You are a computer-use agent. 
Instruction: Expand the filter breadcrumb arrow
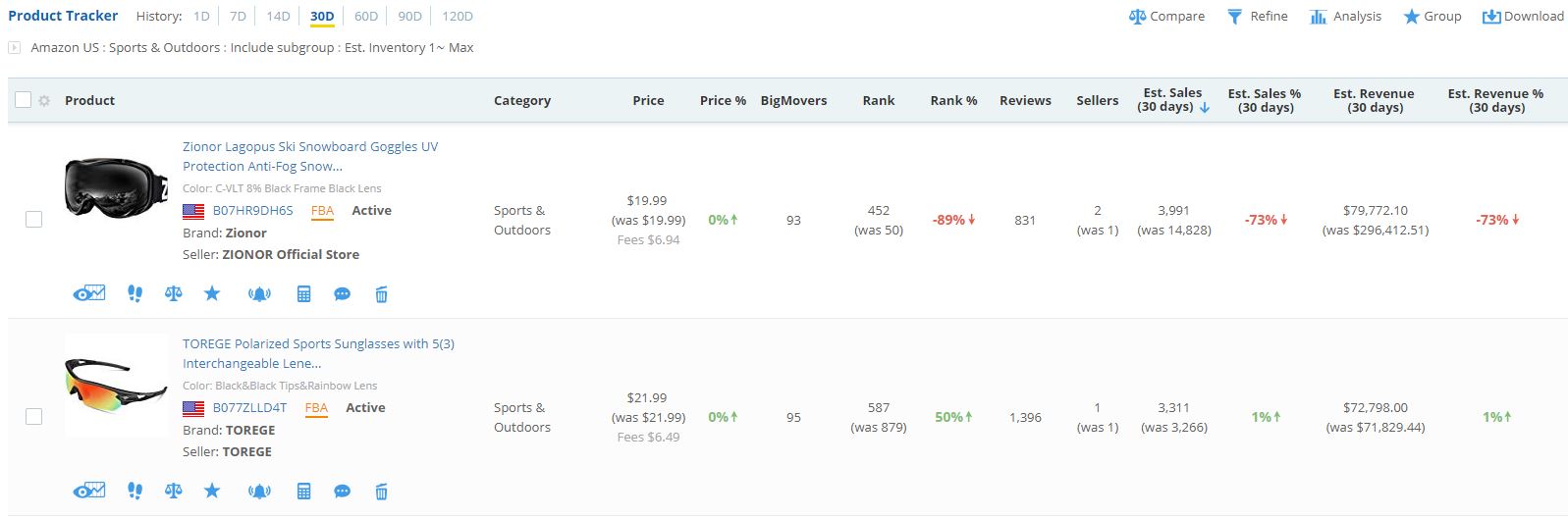14,47
